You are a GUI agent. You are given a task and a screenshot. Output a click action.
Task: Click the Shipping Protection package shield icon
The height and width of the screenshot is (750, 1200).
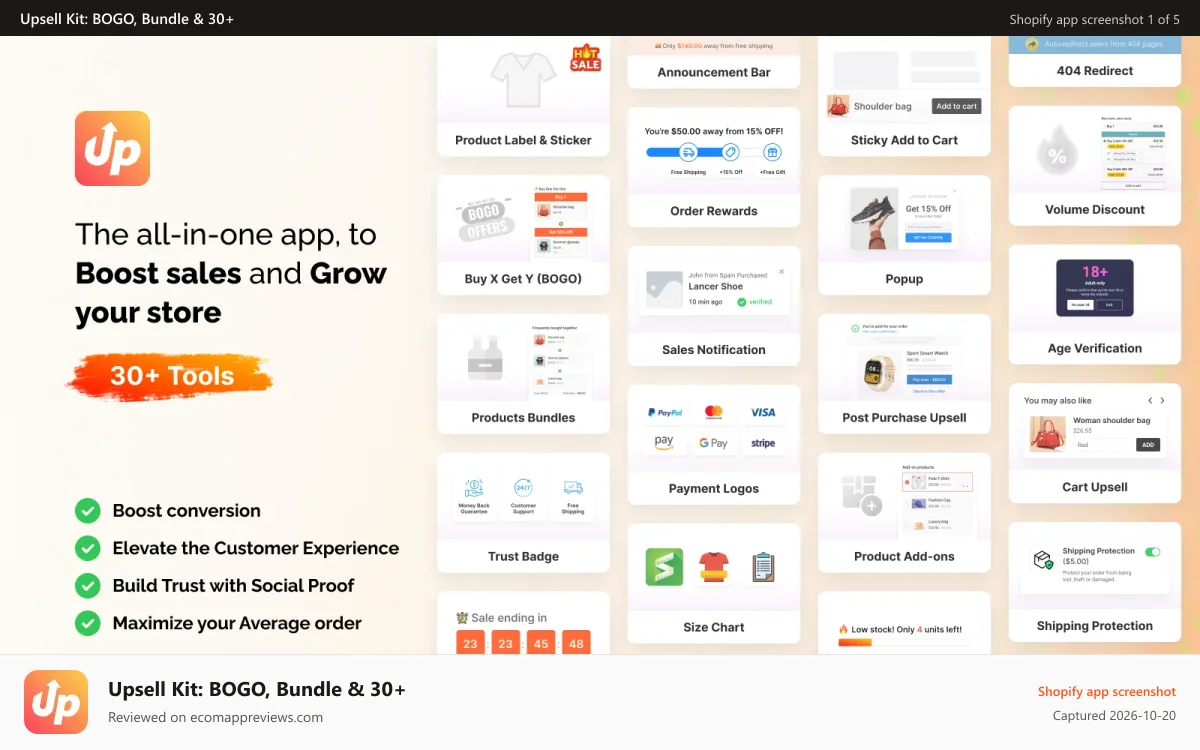(x=1043, y=561)
